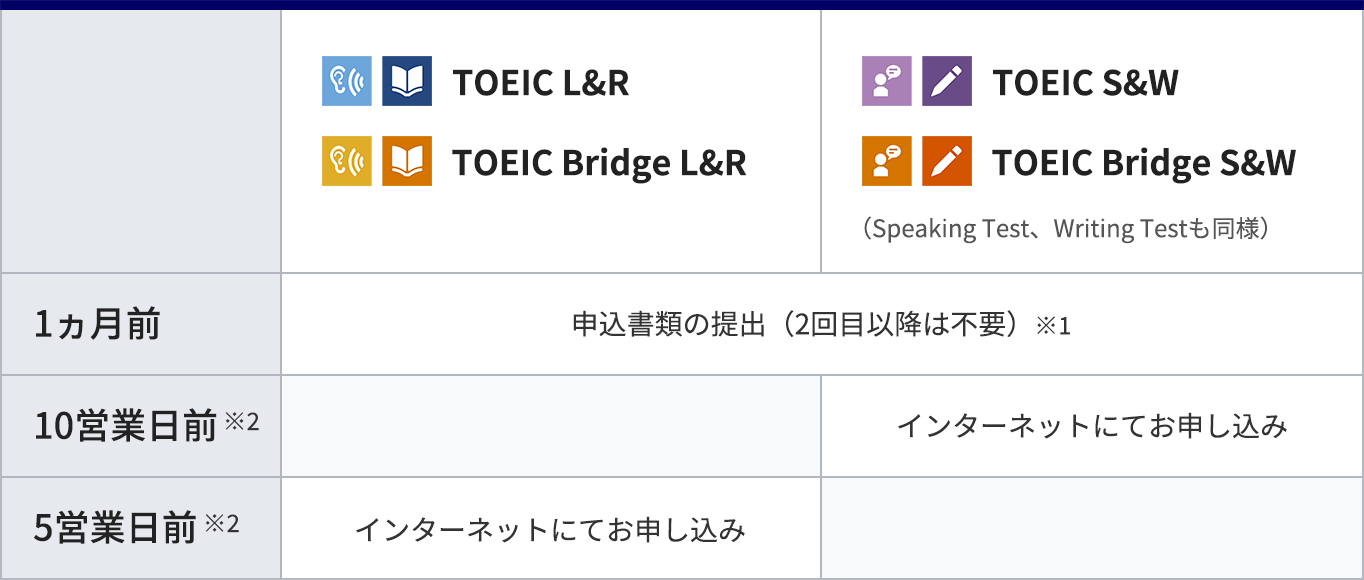Click the 5営業日前 row header
This screenshot has height=580, width=1364.
pyautogui.click(x=115, y=528)
